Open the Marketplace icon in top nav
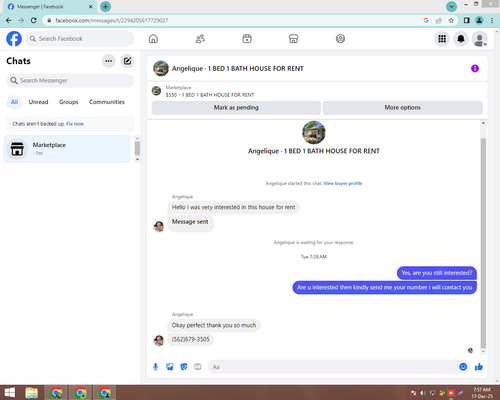This screenshot has width=500, height=400. pos(293,39)
